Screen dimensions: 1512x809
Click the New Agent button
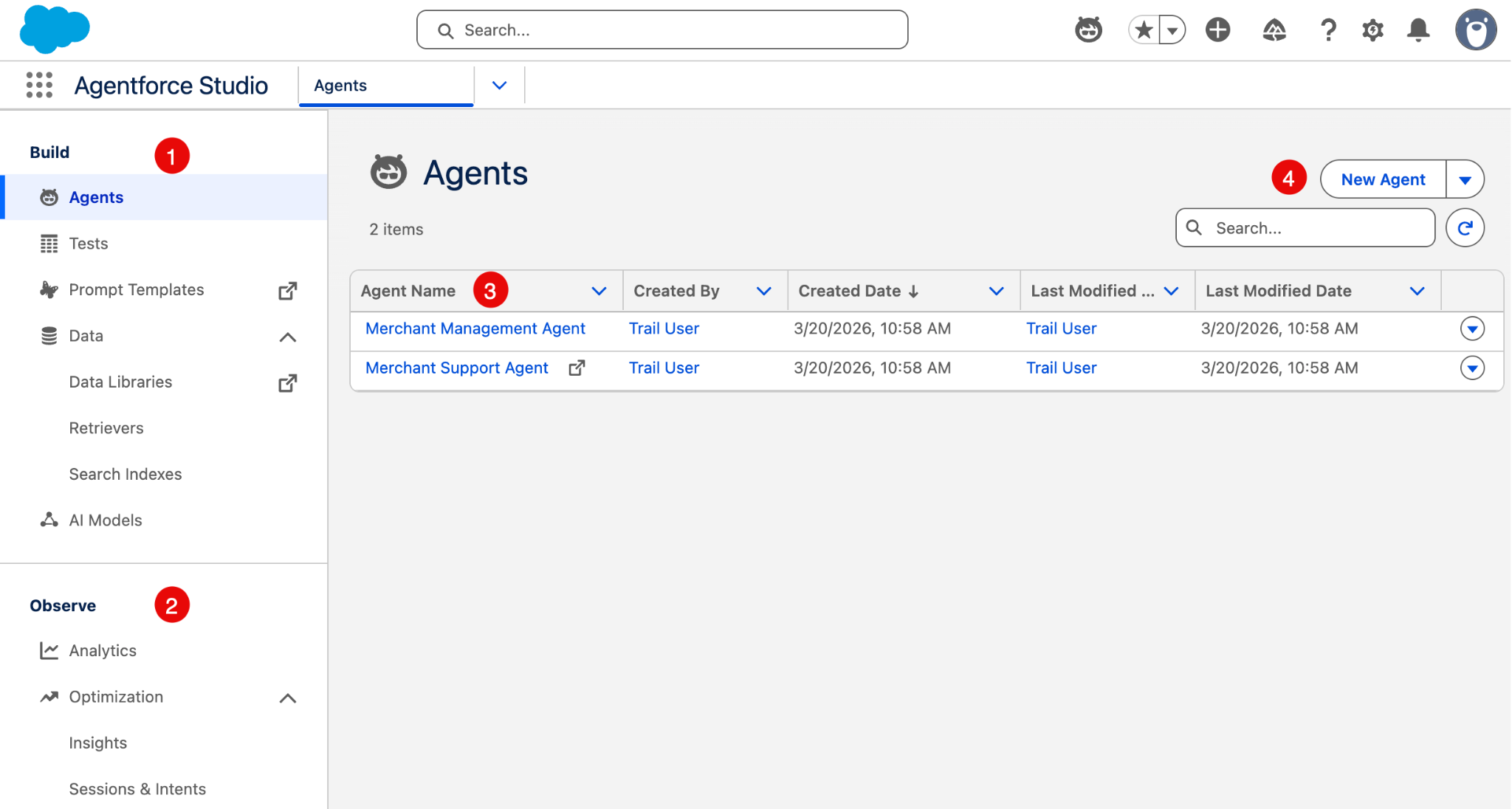click(1383, 179)
